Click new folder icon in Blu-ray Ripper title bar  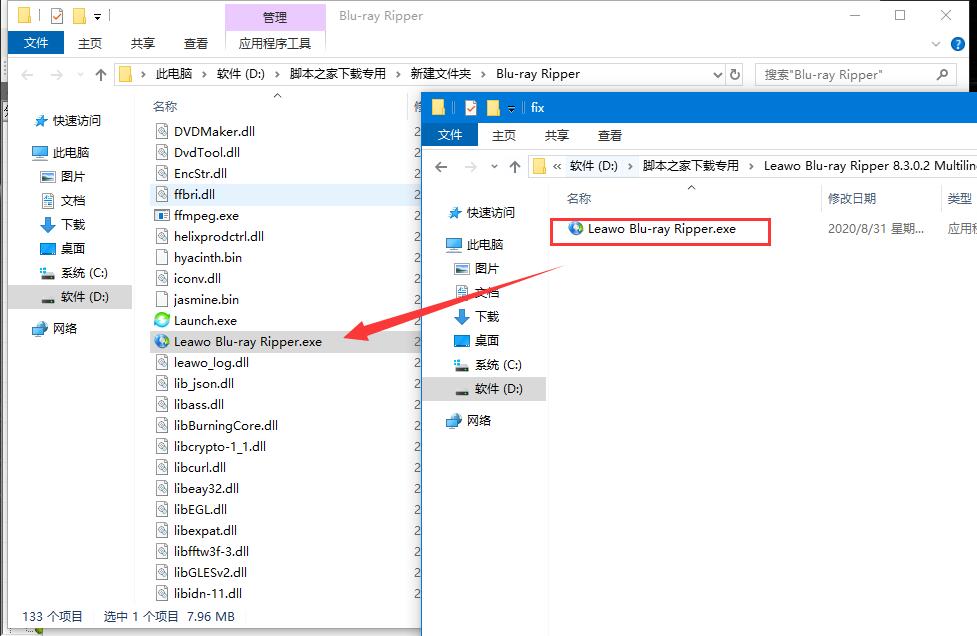point(79,16)
